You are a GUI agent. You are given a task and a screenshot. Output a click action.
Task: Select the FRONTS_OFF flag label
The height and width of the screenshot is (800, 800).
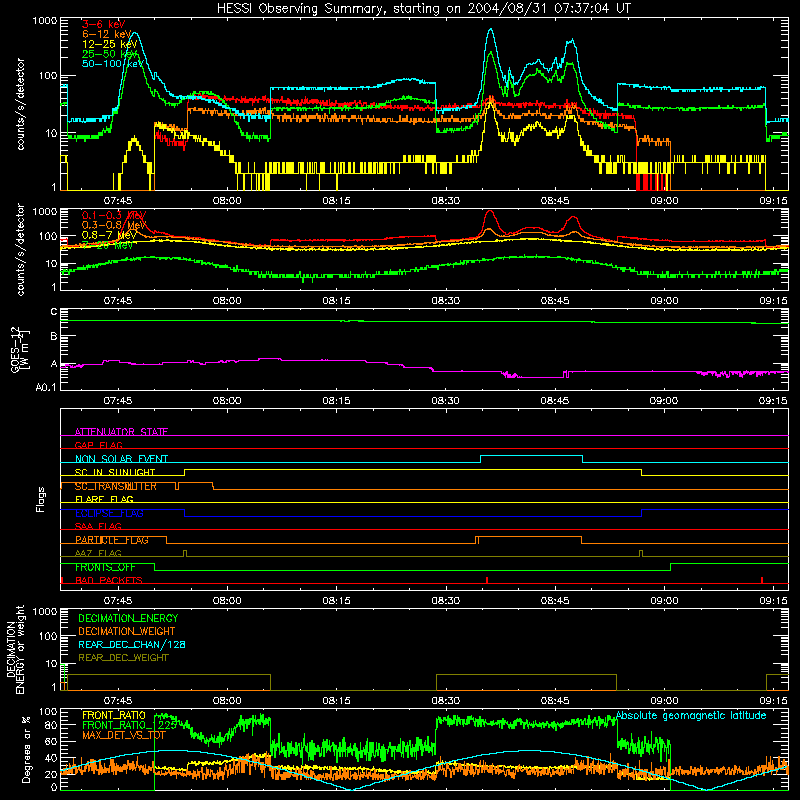pos(105,567)
